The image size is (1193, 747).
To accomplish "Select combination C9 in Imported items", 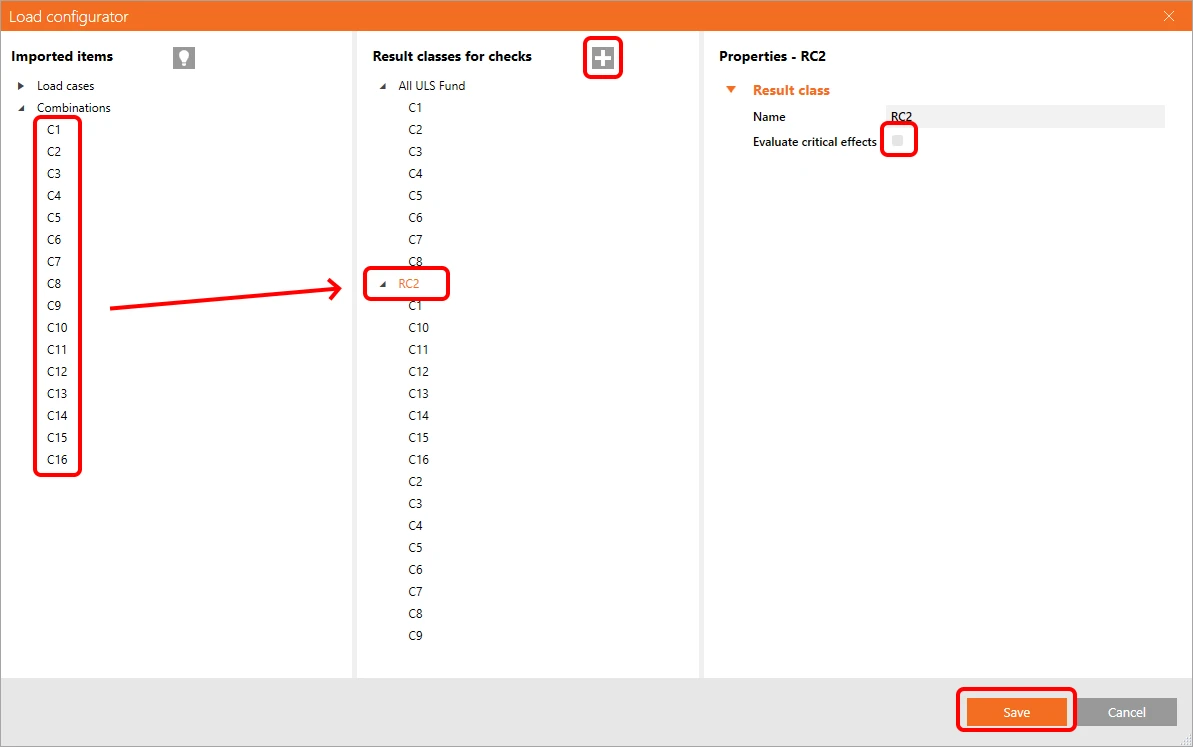I will pyautogui.click(x=54, y=306).
